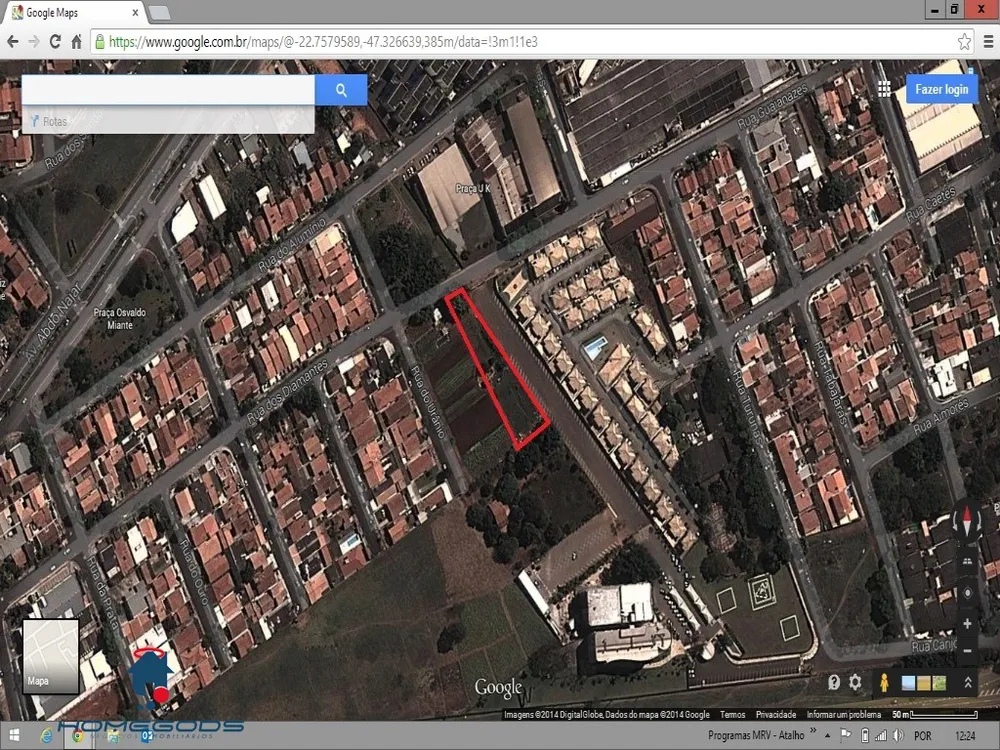Pick up the yellow Pegman Street View icon
1000x750 pixels.
point(884,682)
